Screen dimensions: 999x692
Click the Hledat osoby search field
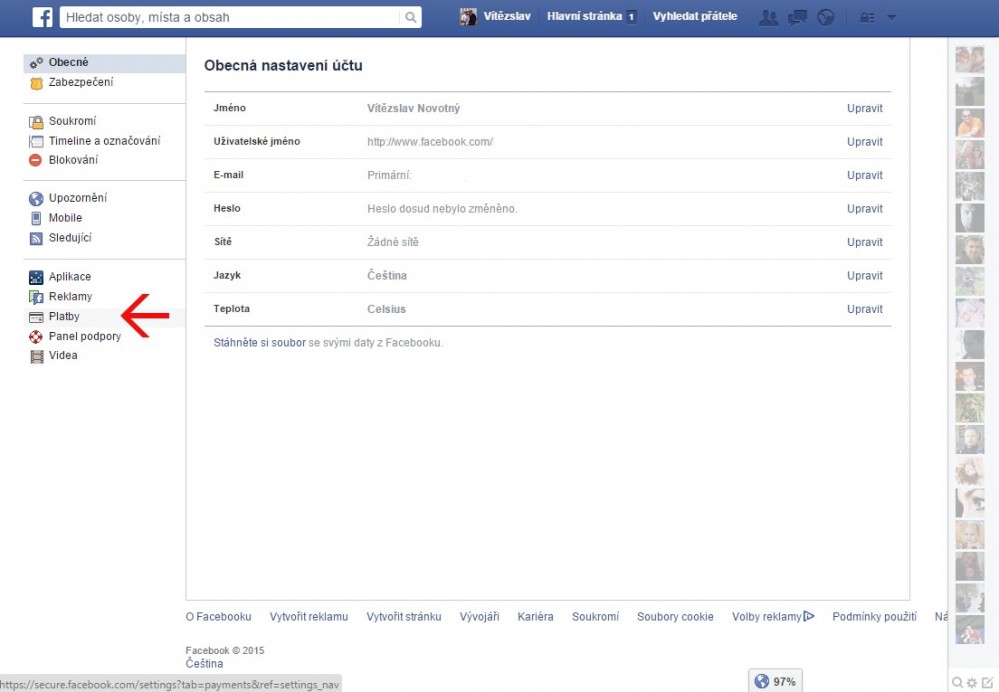pos(230,17)
